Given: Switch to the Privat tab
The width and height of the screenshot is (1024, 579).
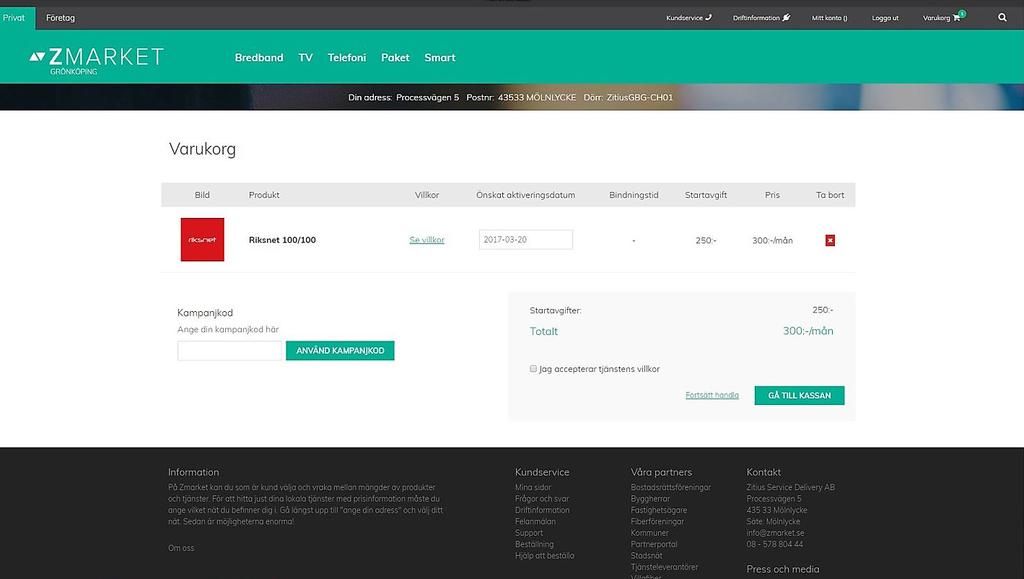Looking at the screenshot, I should [14, 18].
